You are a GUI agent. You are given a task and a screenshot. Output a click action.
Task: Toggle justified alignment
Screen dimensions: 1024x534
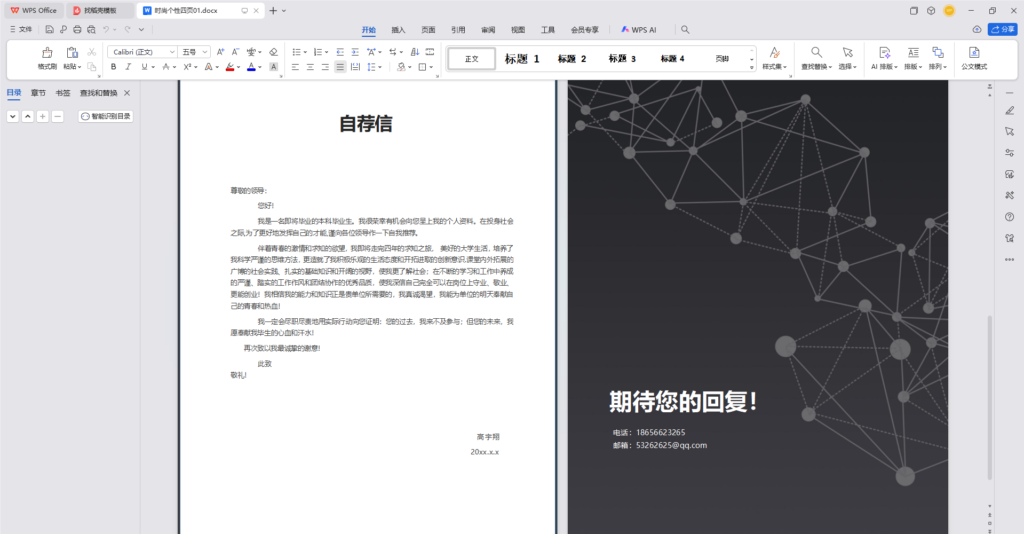340,67
